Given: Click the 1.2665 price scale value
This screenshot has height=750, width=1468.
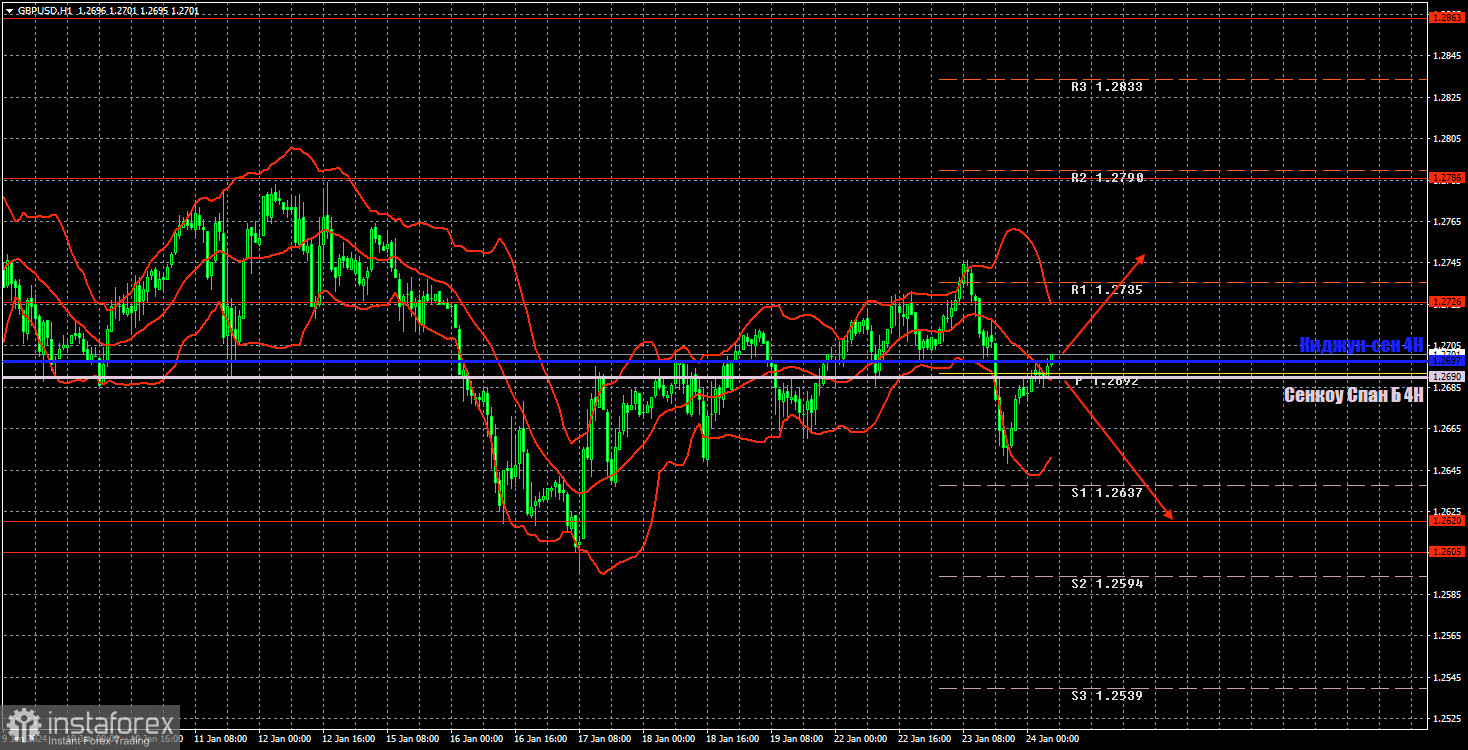Looking at the screenshot, I should click(1447, 428).
